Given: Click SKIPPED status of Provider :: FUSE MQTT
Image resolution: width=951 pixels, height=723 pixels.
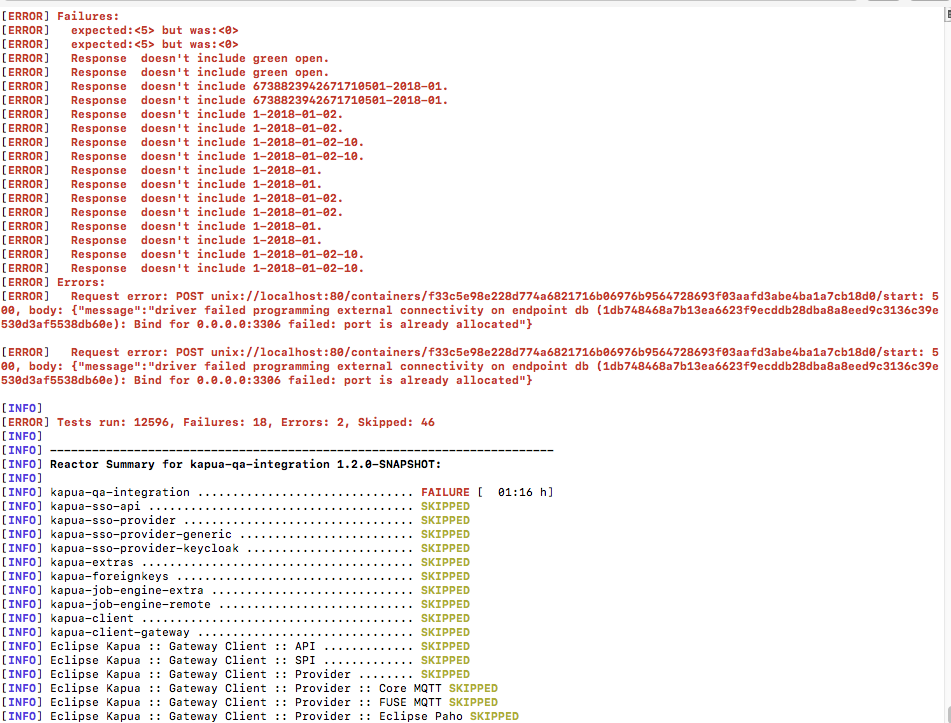Looking at the screenshot, I should (x=473, y=702).
